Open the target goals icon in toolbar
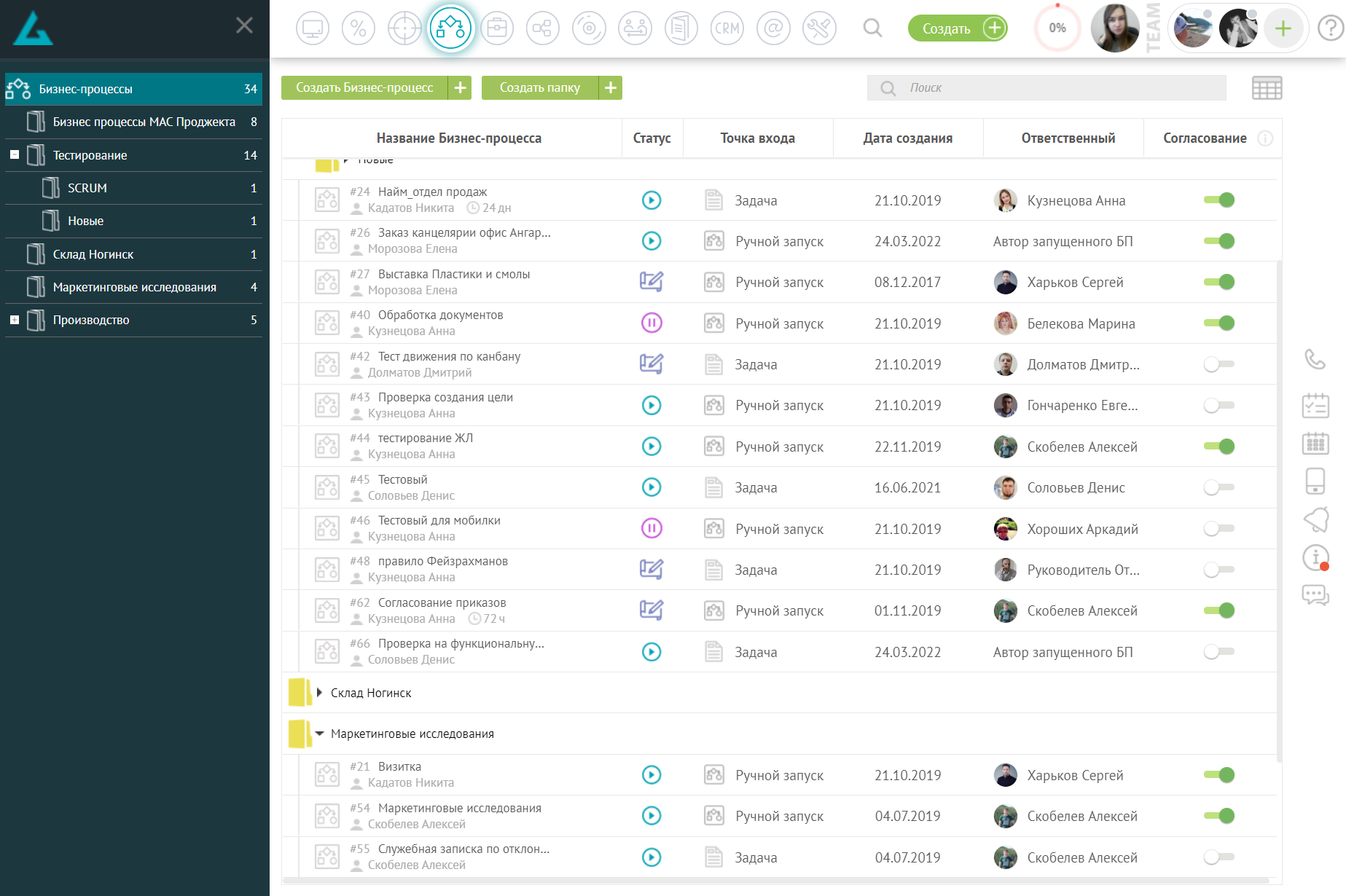 pyautogui.click(x=405, y=28)
